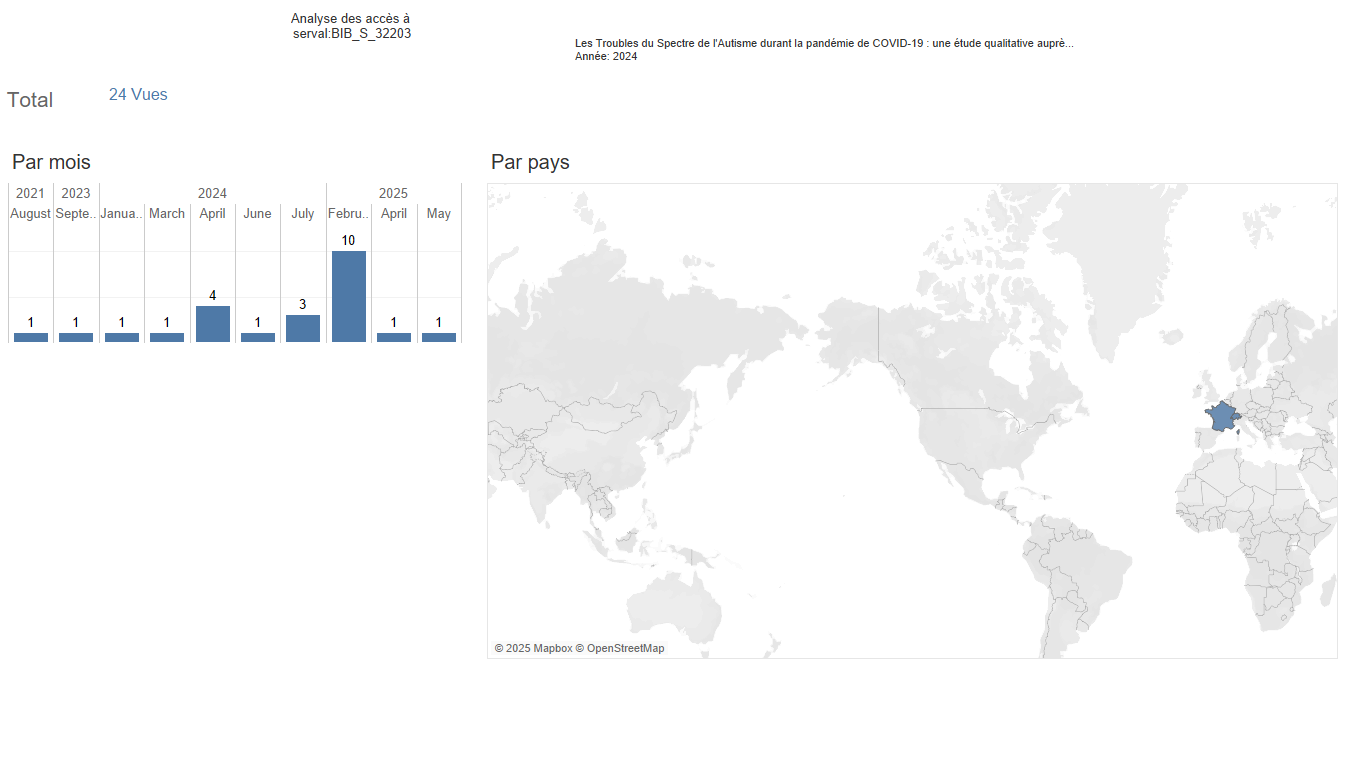Select the June 2024 bar
Screen dimensions: 1366x768
pos(258,337)
